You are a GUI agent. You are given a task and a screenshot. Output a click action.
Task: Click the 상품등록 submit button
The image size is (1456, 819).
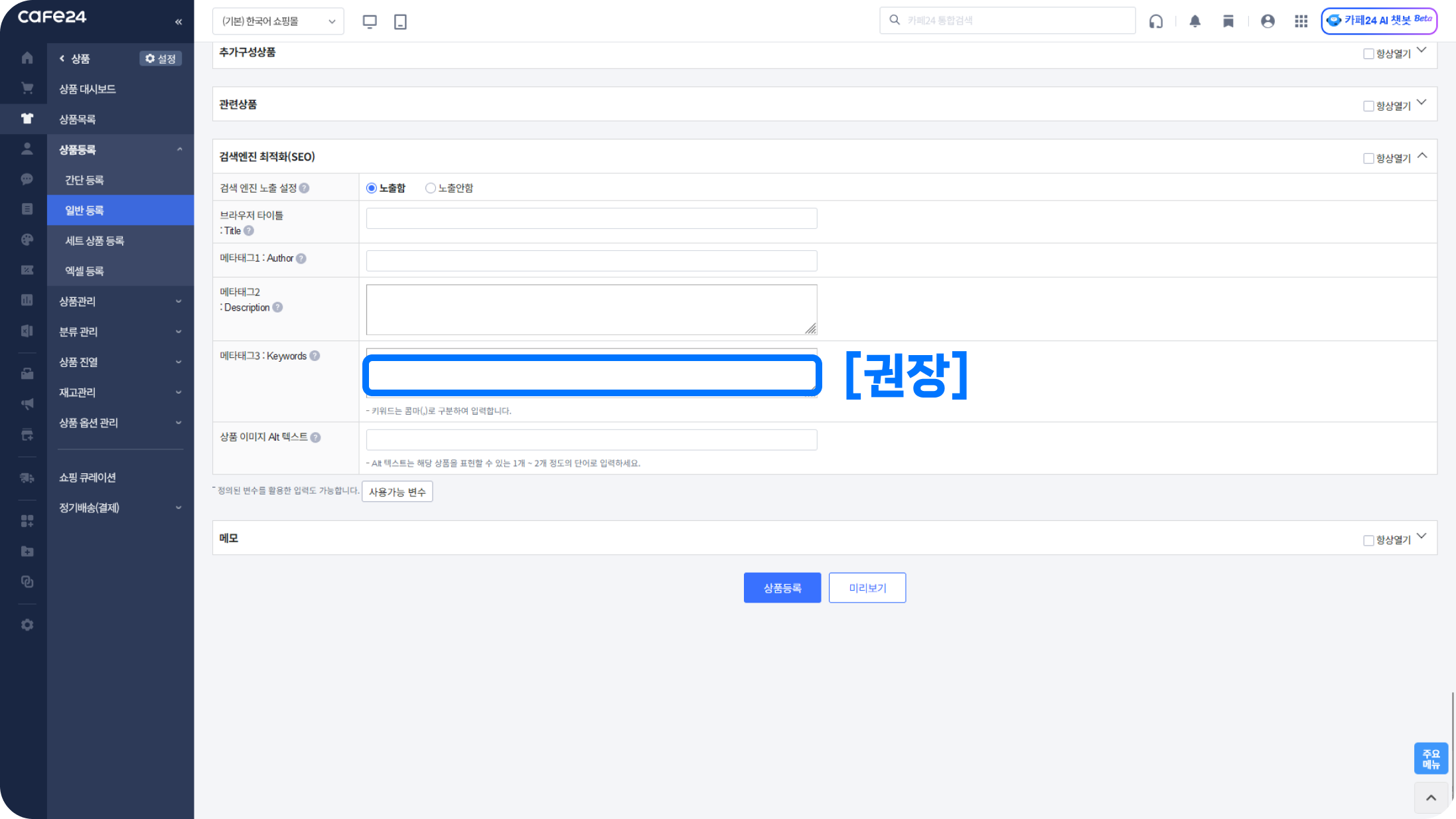[x=782, y=588]
